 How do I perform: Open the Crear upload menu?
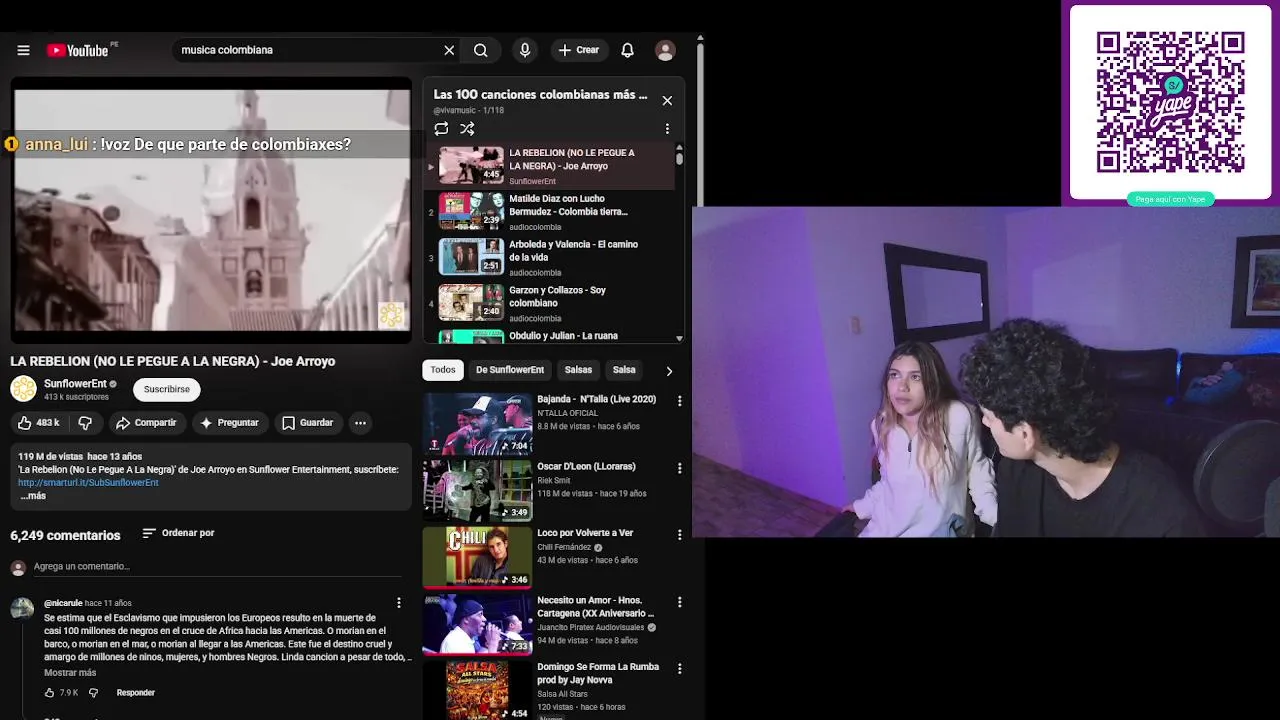coord(578,50)
